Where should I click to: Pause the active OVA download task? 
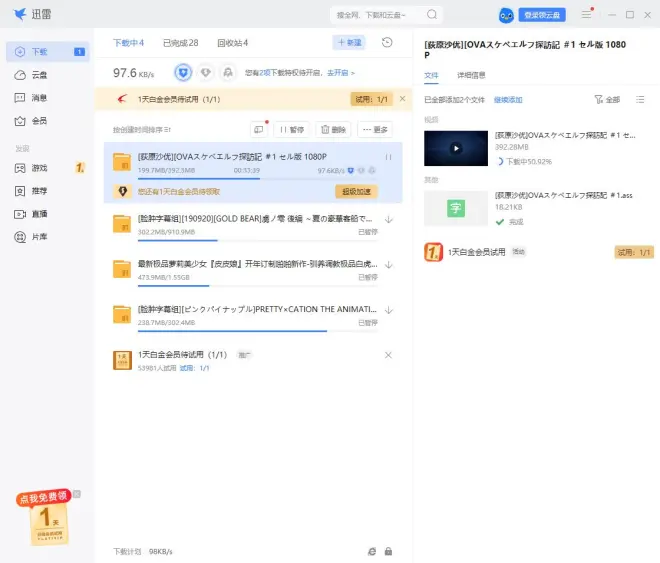pyautogui.click(x=388, y=157)
